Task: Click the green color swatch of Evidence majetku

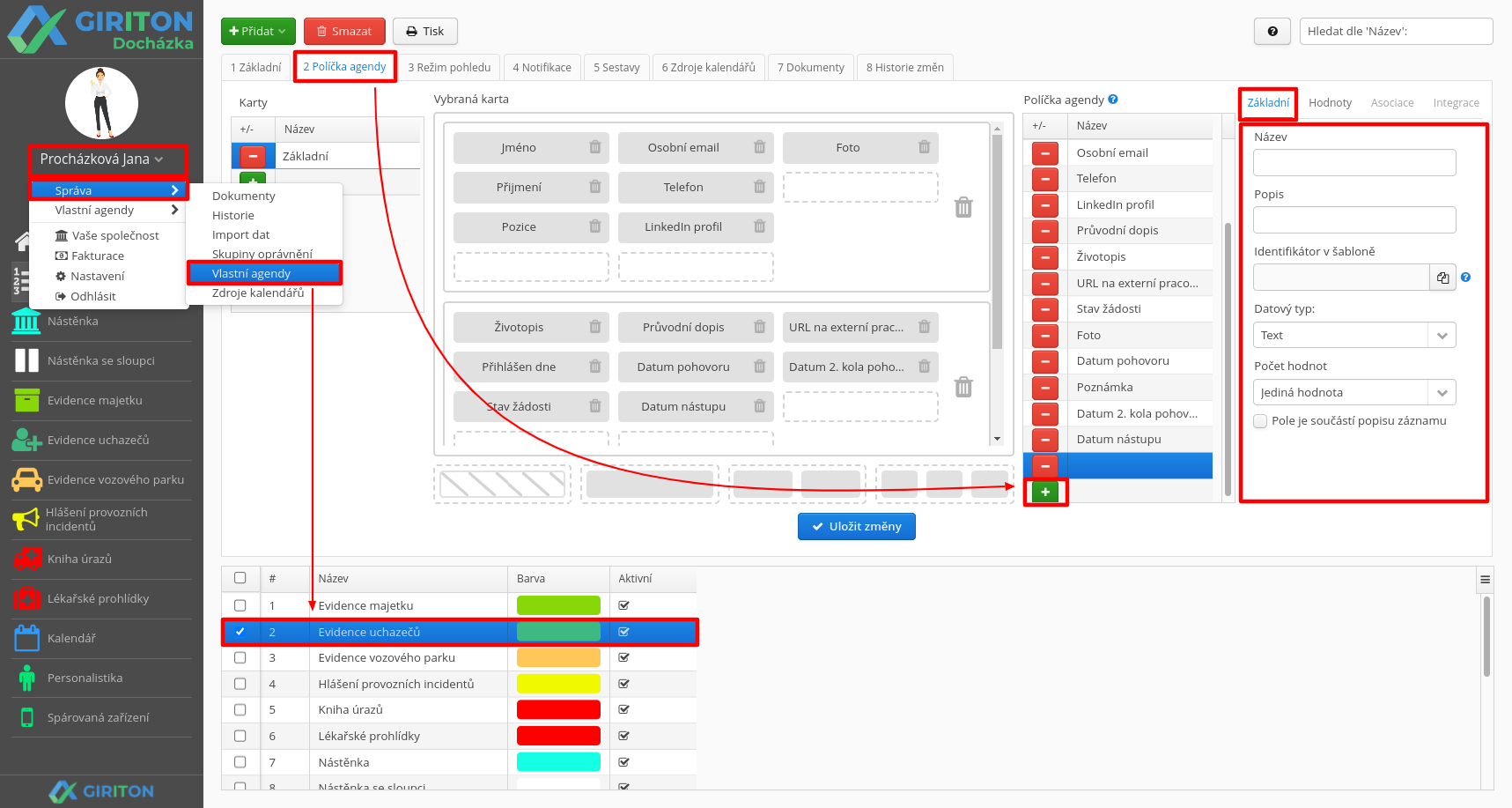Action: [558, 605]
